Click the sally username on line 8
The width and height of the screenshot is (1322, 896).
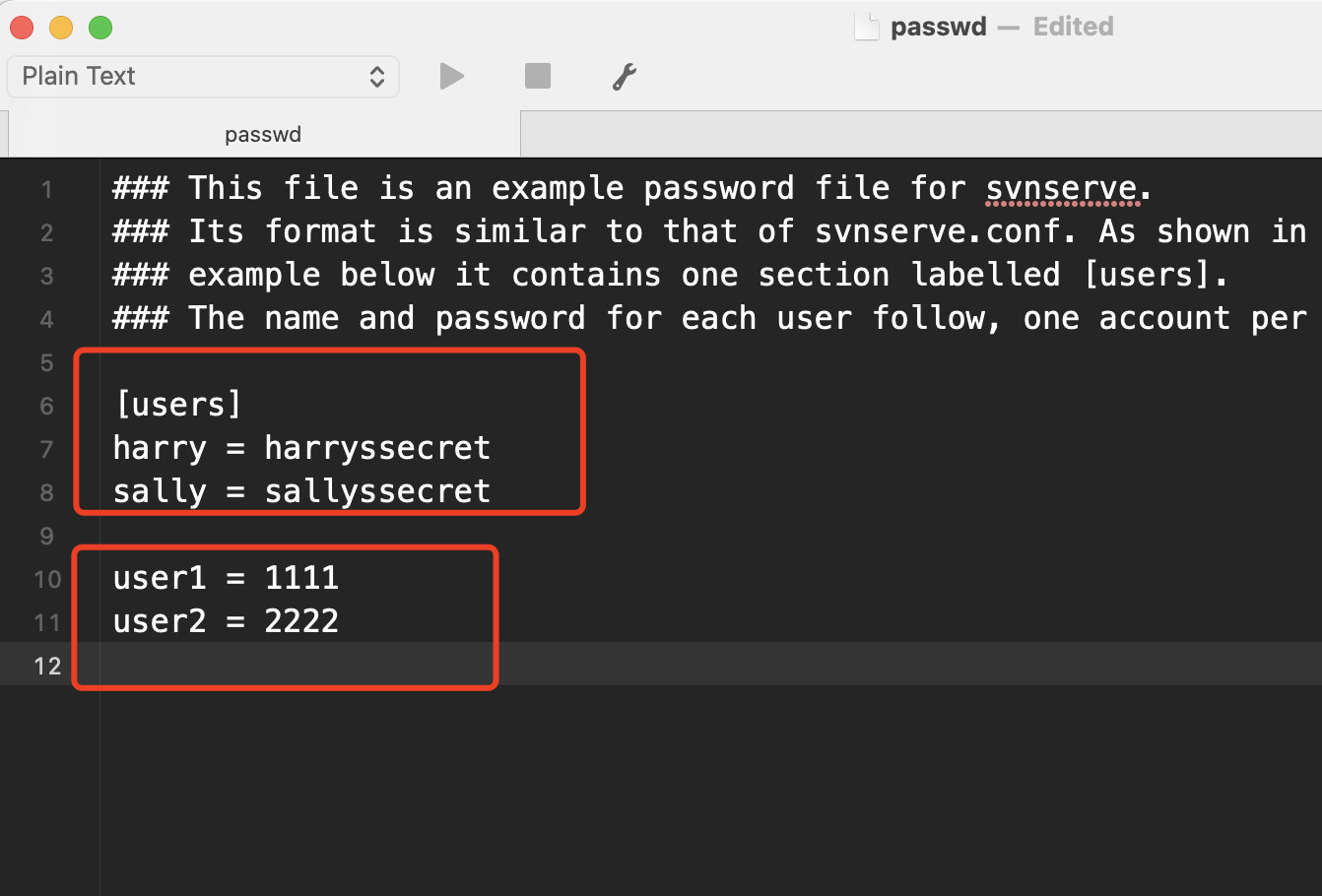(160, 491)
